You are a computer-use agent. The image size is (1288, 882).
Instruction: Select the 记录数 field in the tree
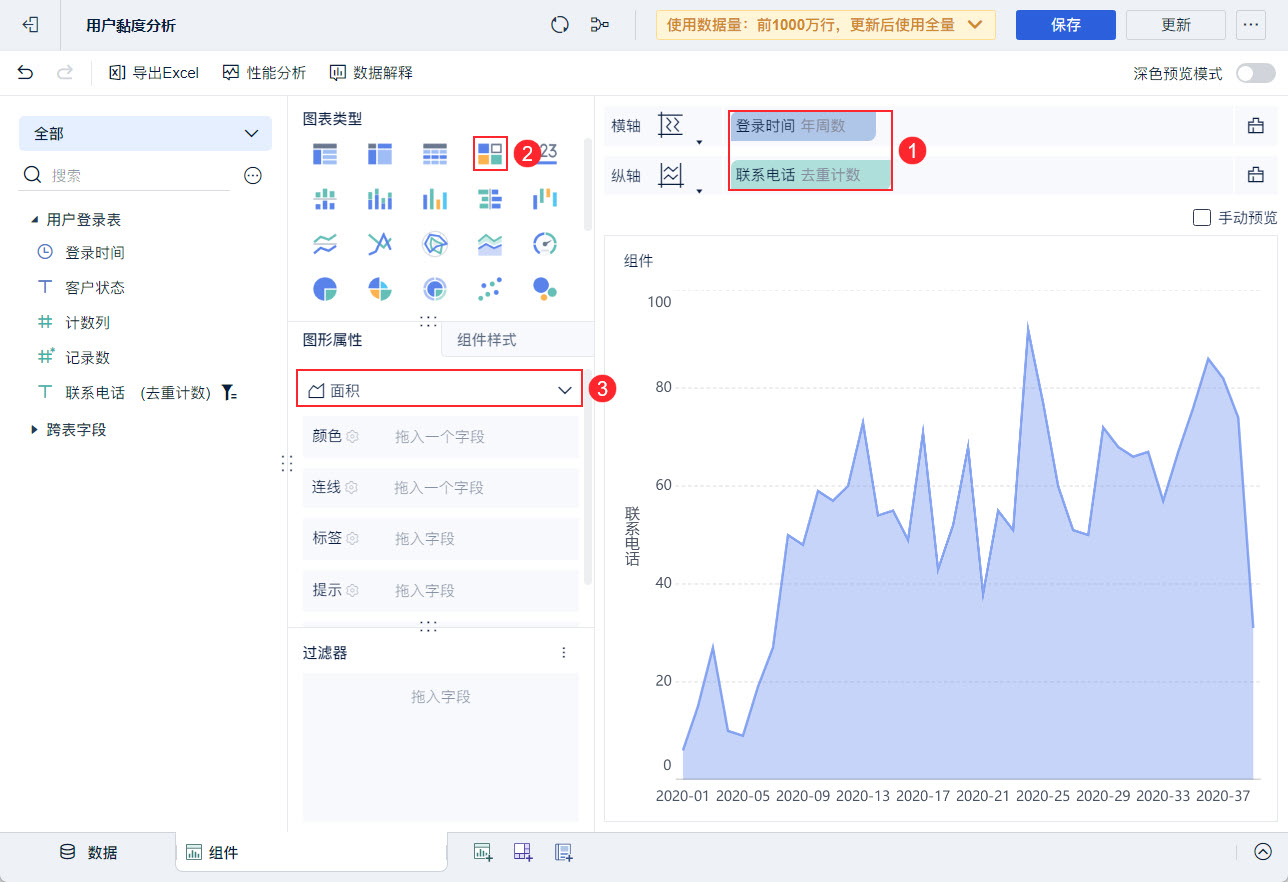[x=87, y=358]
